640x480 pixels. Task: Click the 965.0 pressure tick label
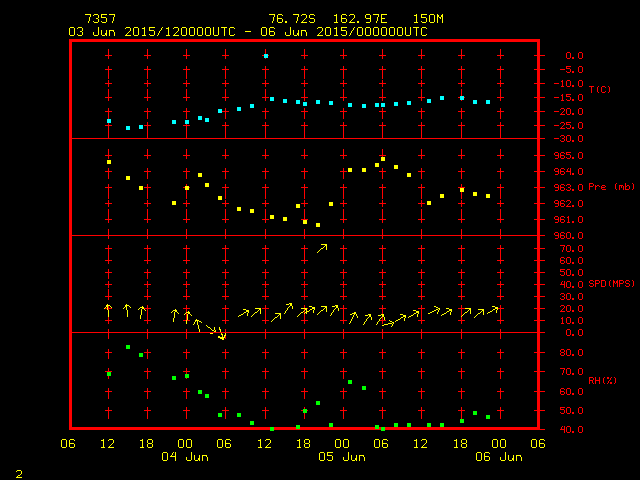pos(561,155)
